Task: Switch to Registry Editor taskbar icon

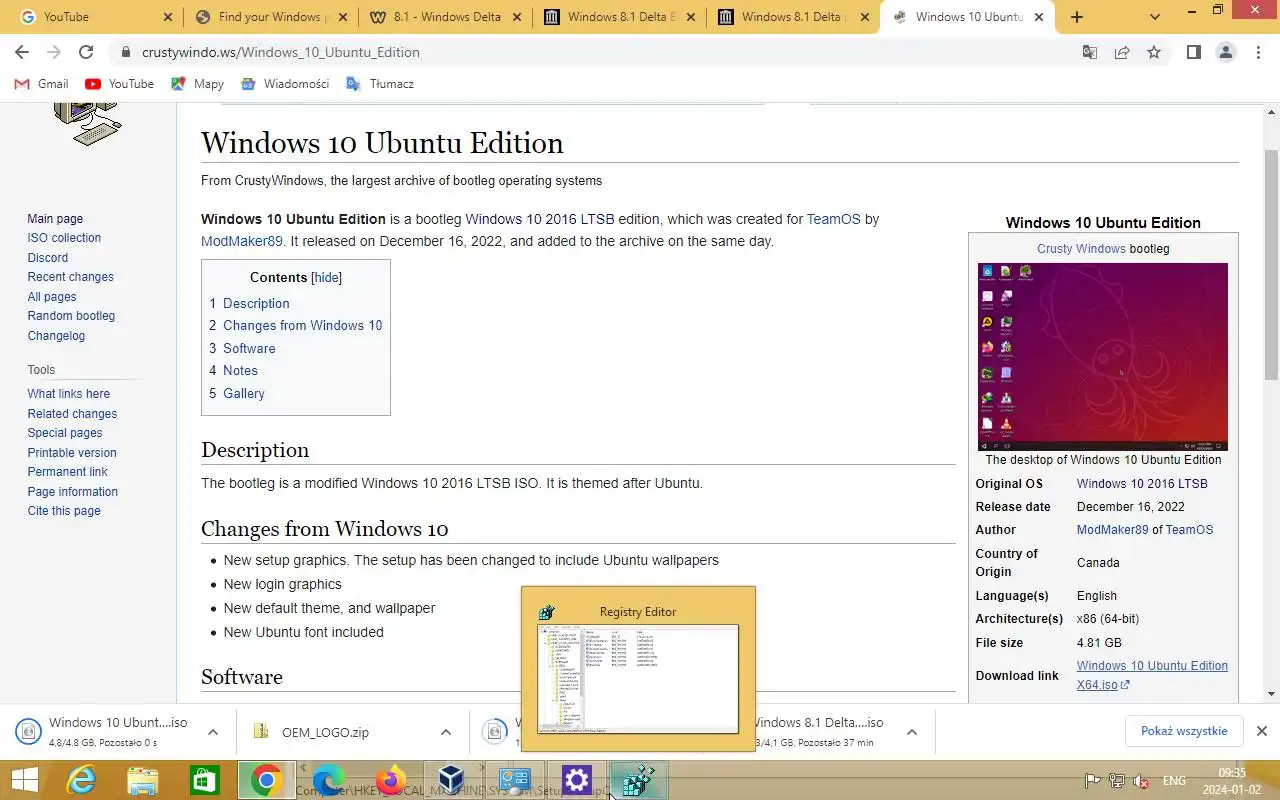Action: tap(638, 780)
